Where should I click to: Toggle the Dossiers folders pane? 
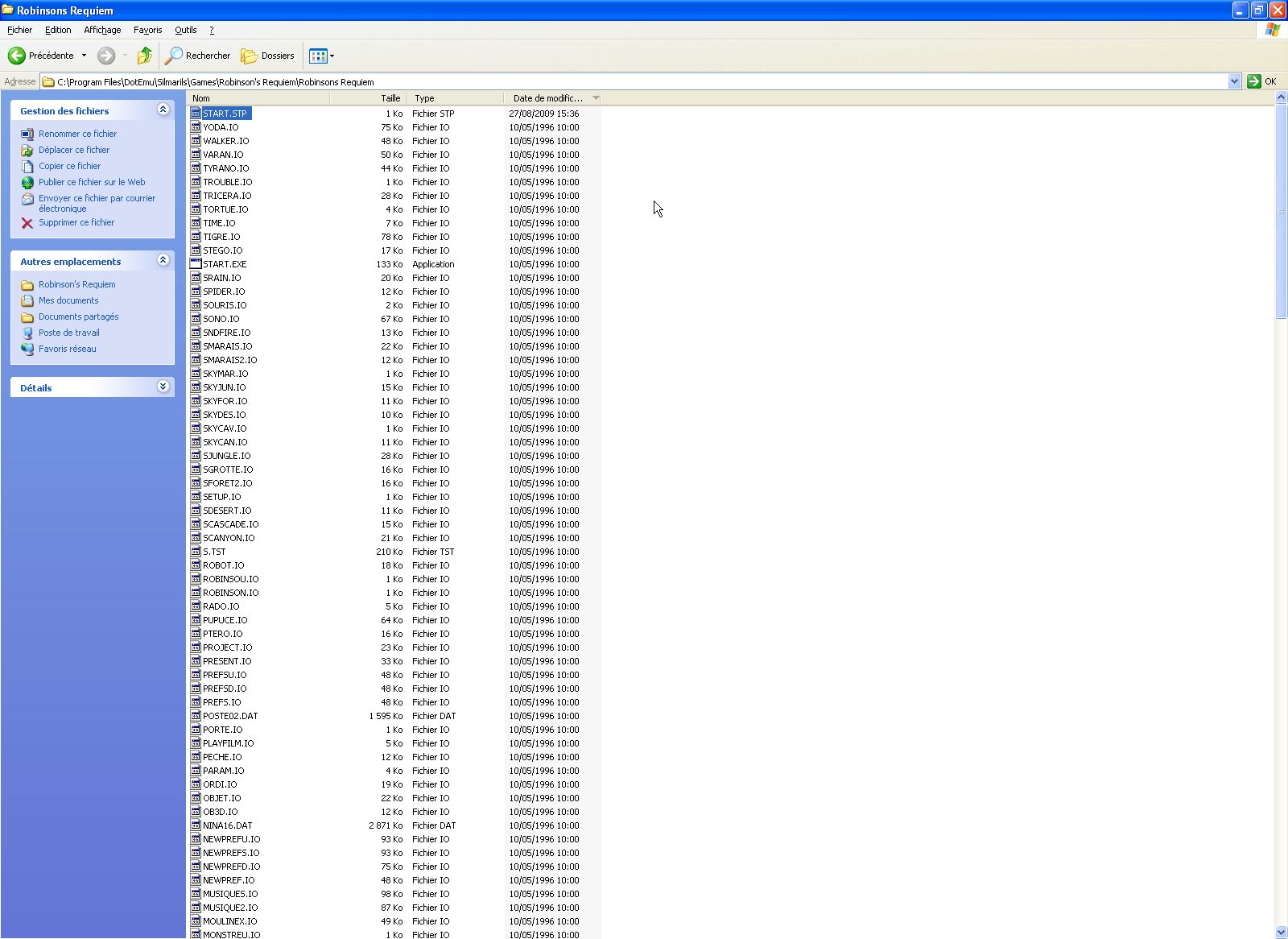pos(268,56)
